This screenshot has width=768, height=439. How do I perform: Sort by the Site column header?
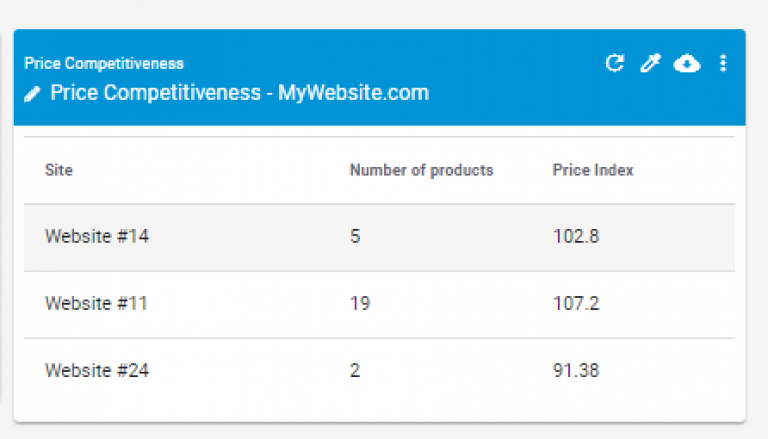click(x=59, y=171)
